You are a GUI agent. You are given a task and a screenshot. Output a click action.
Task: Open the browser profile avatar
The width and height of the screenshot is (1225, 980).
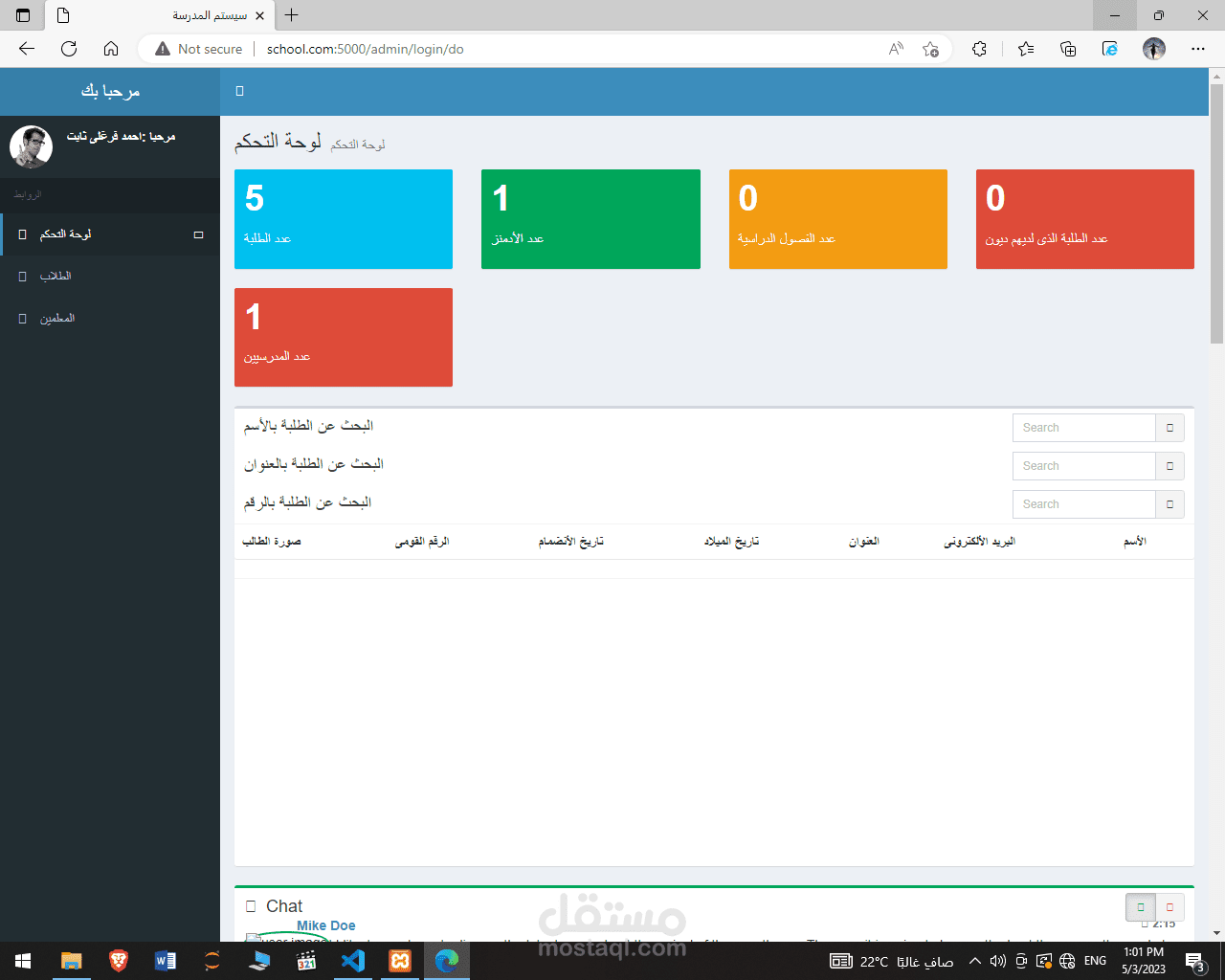[1154, 49]
